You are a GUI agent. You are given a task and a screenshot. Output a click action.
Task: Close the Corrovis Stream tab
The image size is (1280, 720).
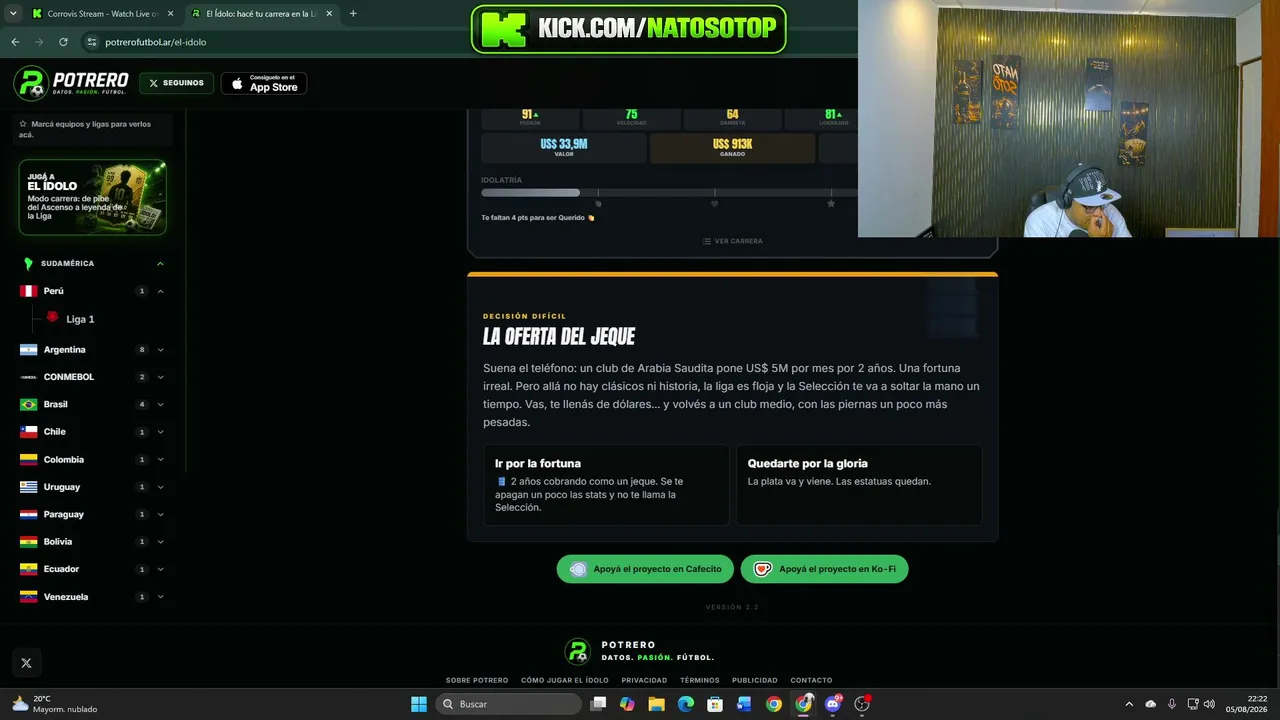[x=170, y=14]
